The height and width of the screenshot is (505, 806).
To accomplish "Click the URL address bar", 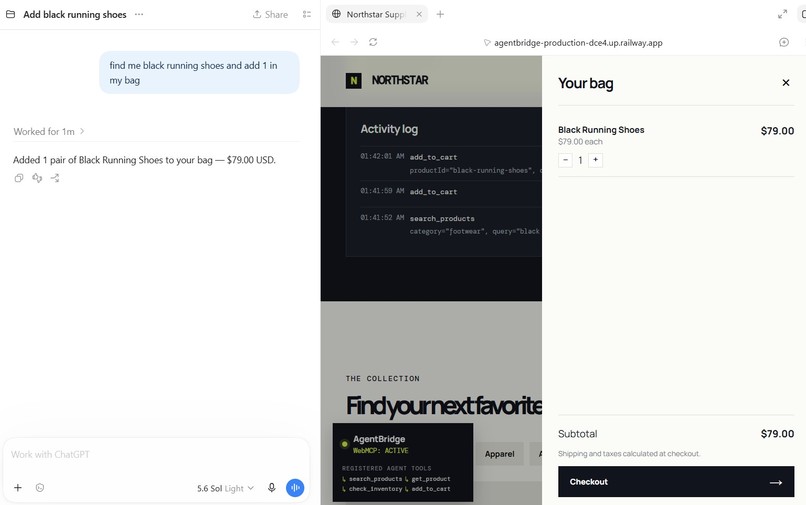I will [573, 43].
